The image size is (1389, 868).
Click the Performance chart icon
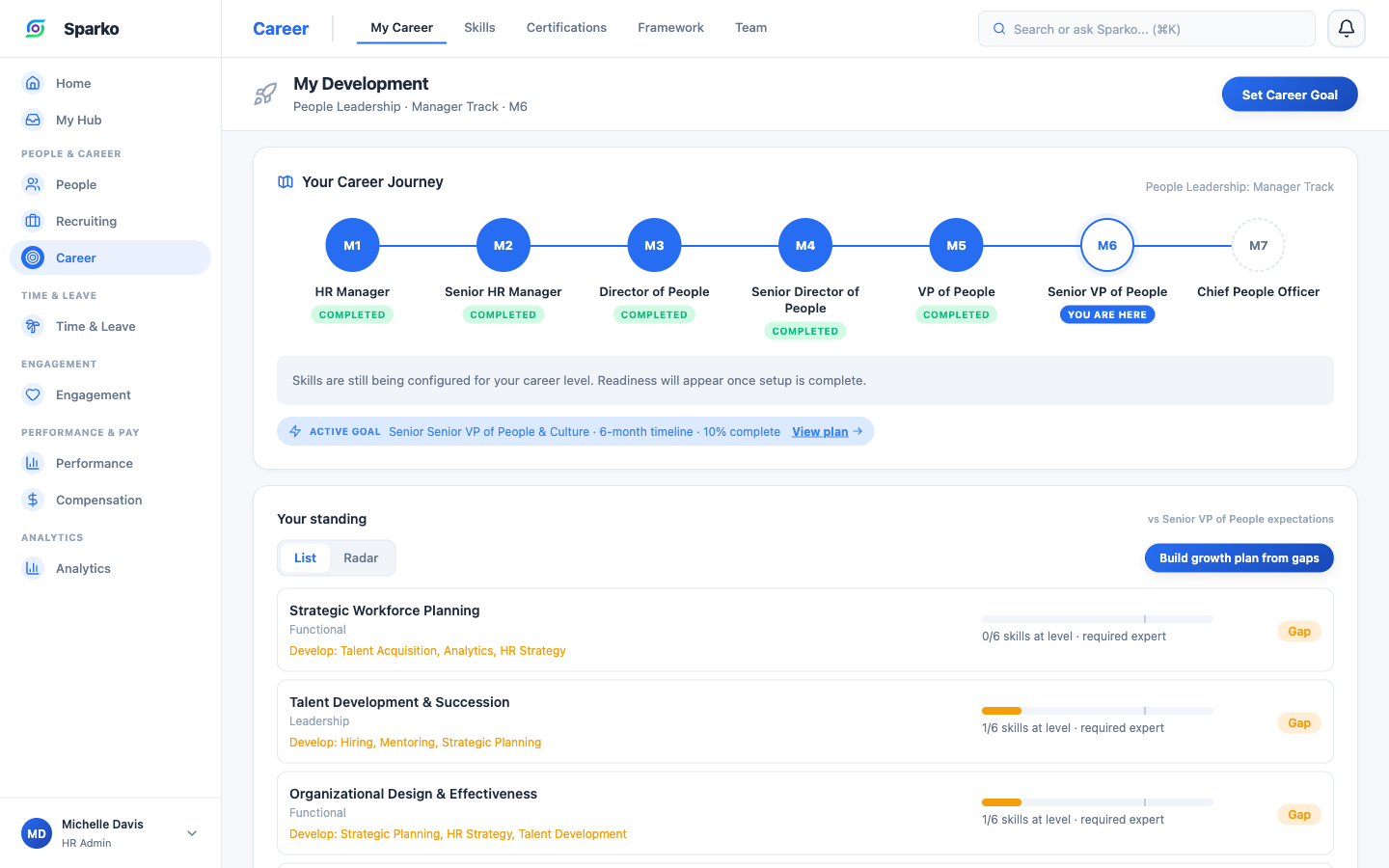coord(33,463)
